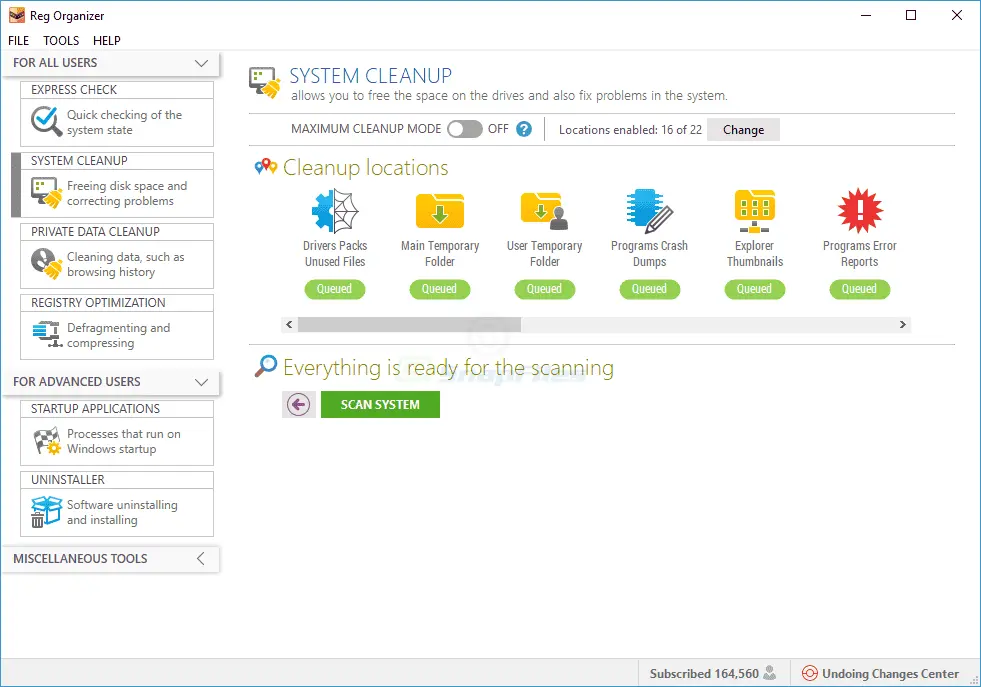Open the File menu

(18, 41)
